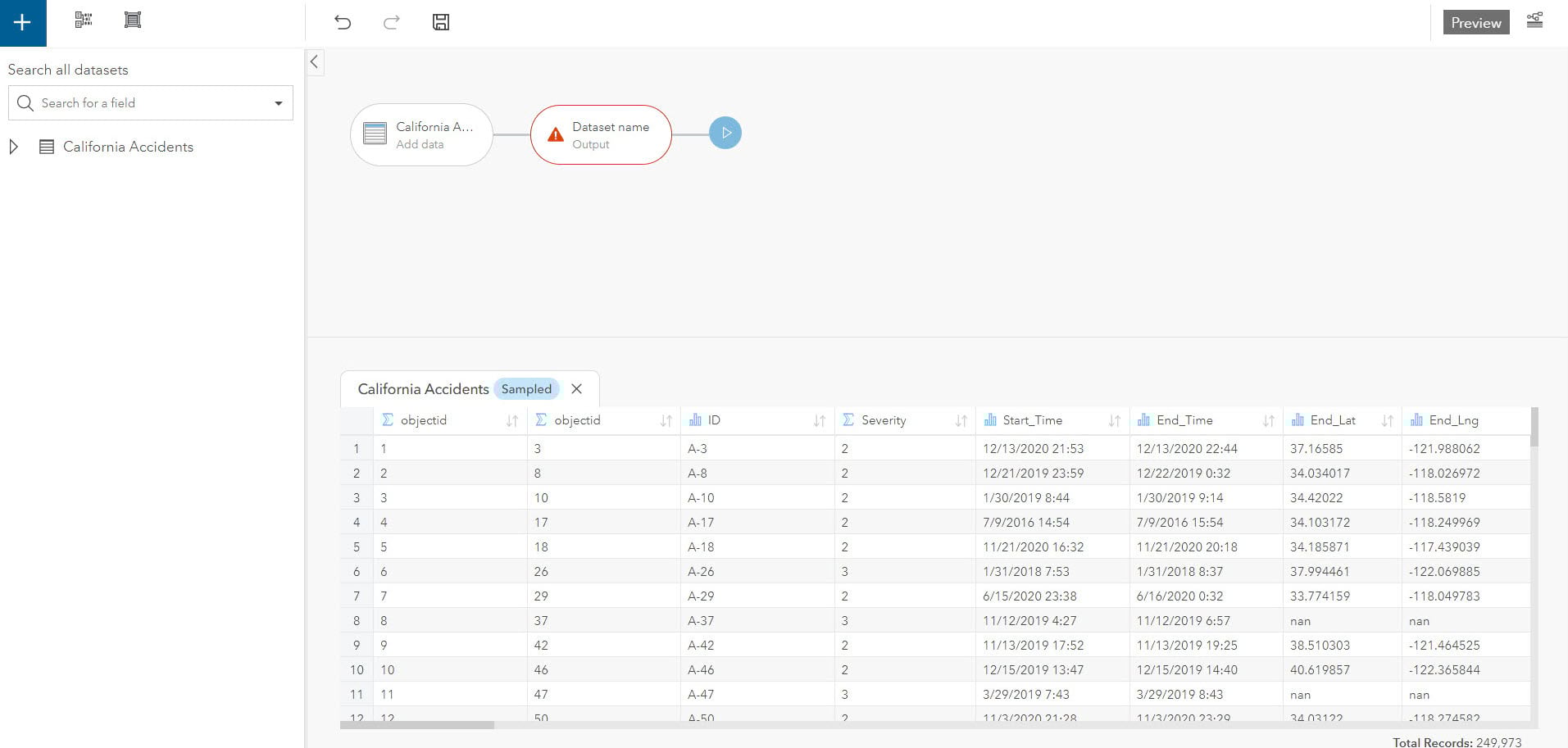Open the field search dropdown arrow
This screenshot has height=748, width=1568.
(277, 102)
